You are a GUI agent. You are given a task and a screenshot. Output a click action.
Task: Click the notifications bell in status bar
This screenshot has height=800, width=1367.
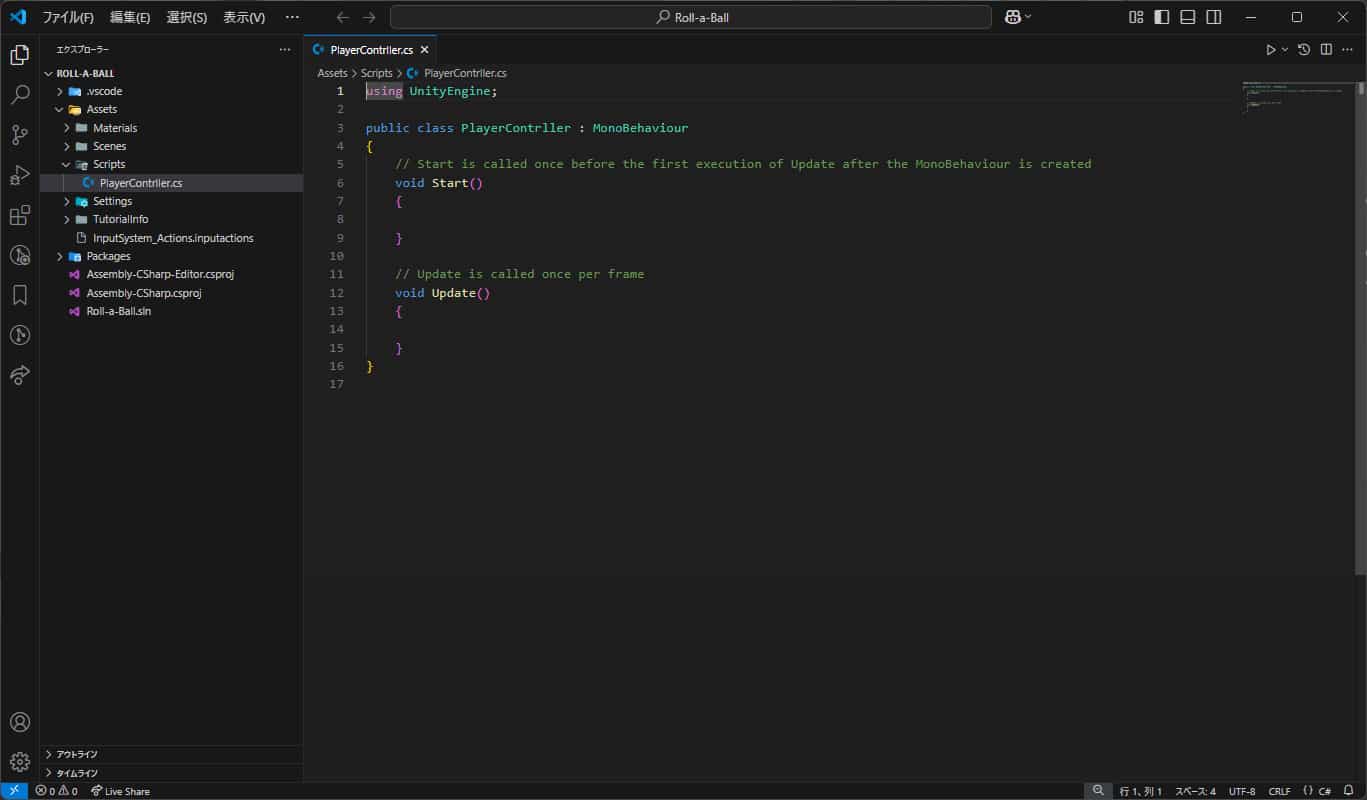coord(1348,791)
